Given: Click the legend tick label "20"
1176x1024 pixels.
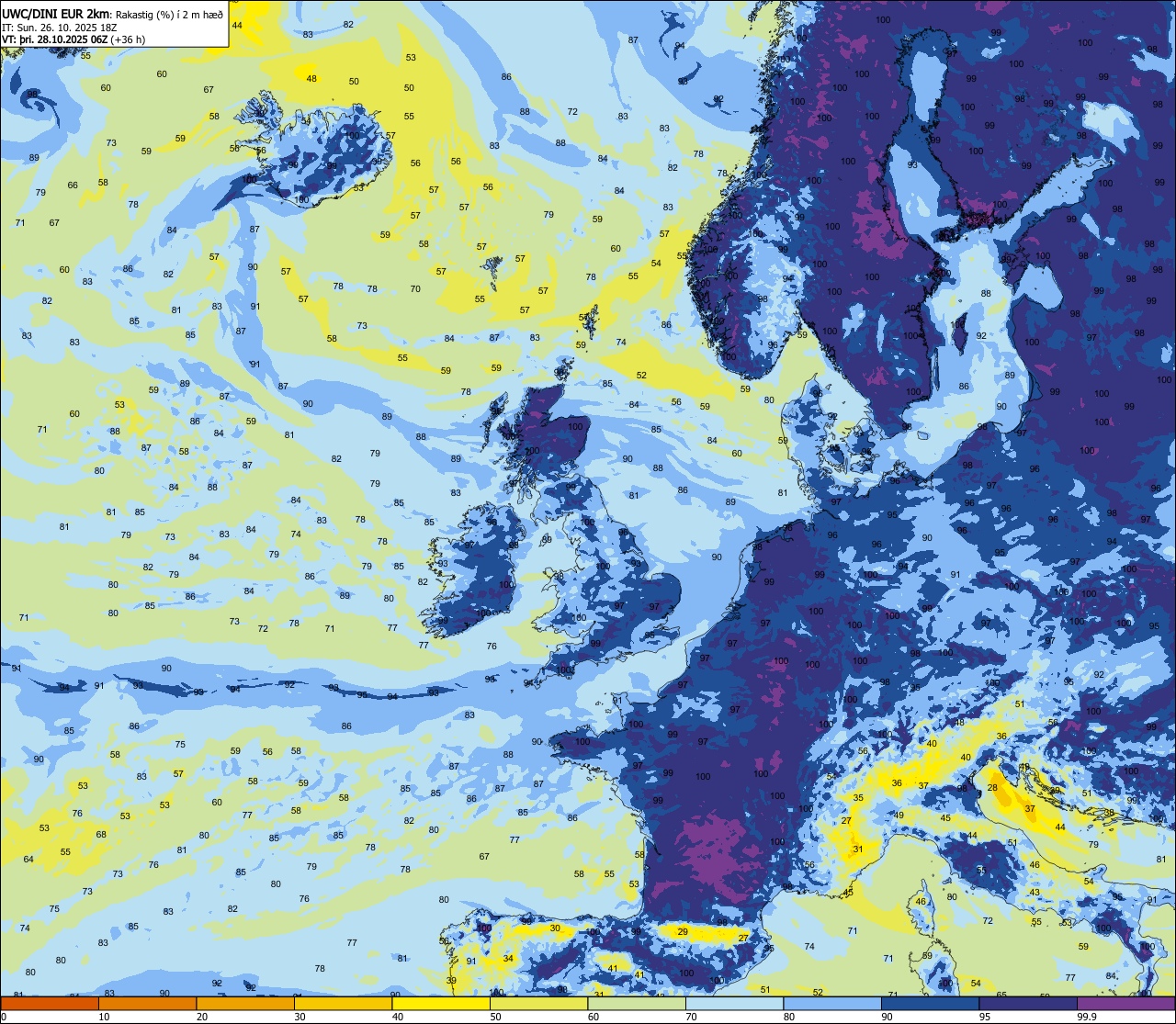Looking at the screenshot, I should click(202, 1017).
